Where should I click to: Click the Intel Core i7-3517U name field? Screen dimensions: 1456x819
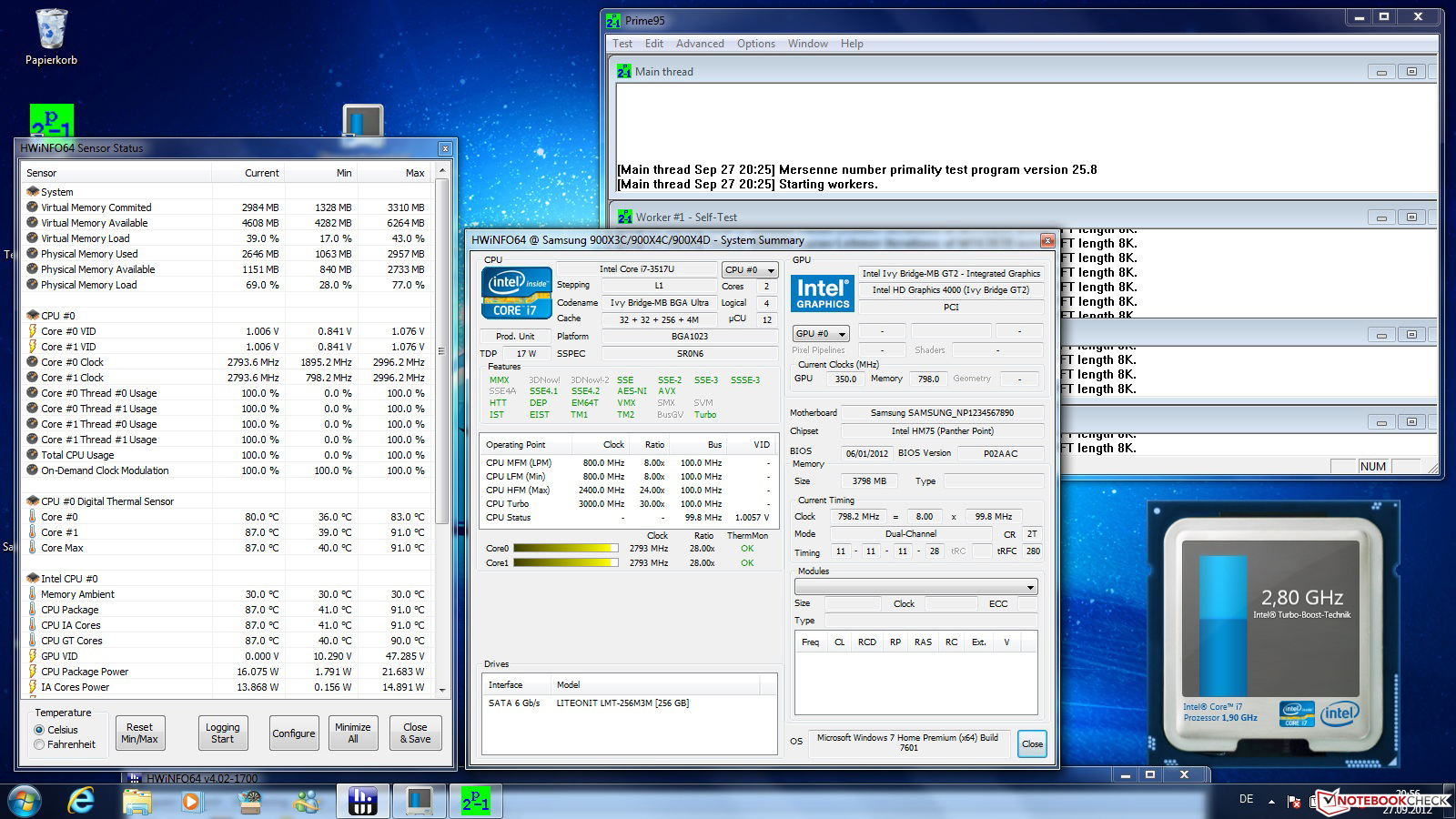click(x=636, y=269)
